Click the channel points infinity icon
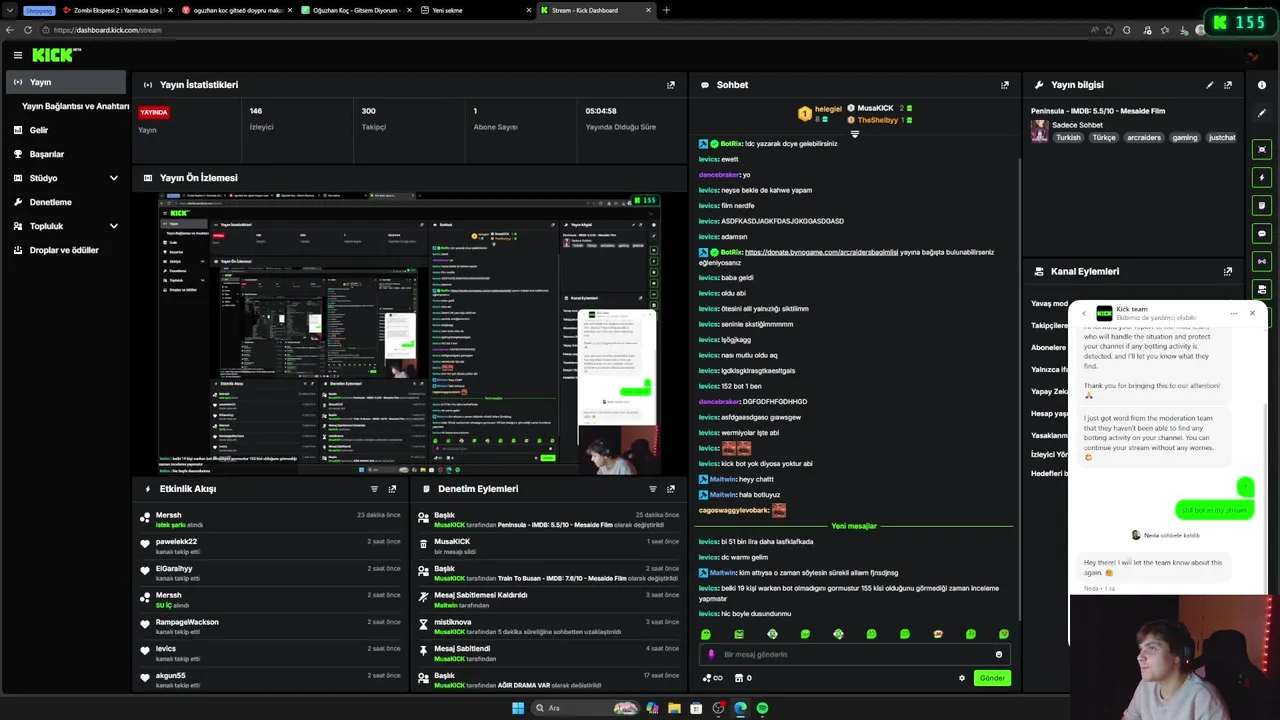1280x720 pixels. [712, 678]
